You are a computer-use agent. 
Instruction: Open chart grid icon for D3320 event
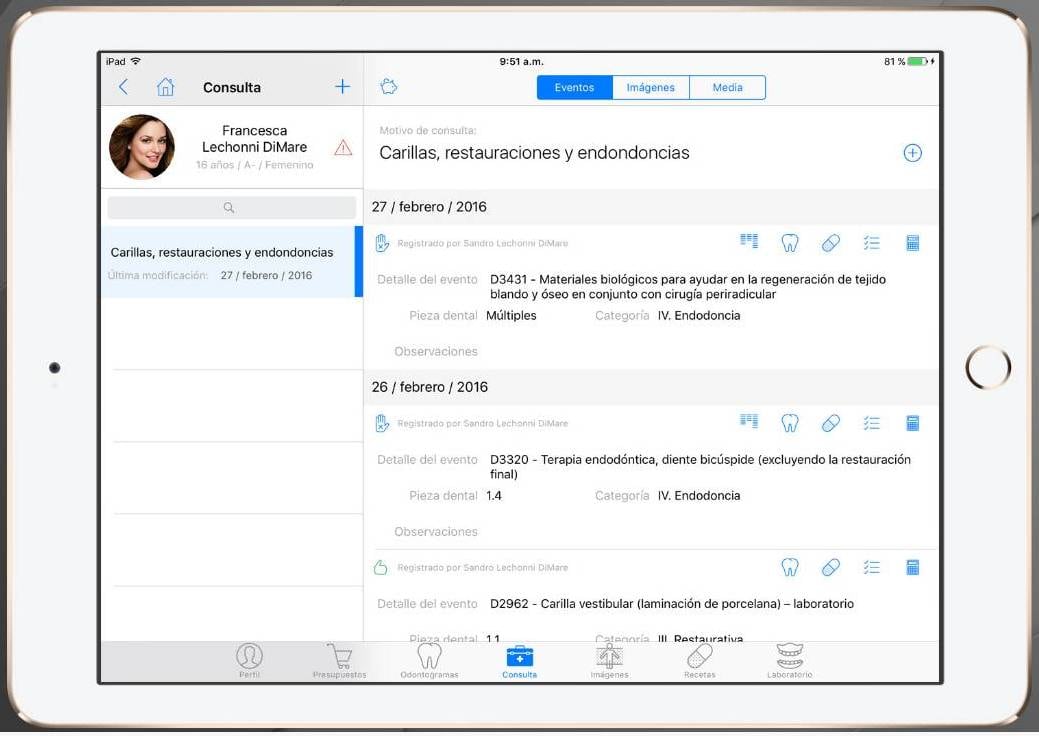pyautogui.click(x=749, y=422)
